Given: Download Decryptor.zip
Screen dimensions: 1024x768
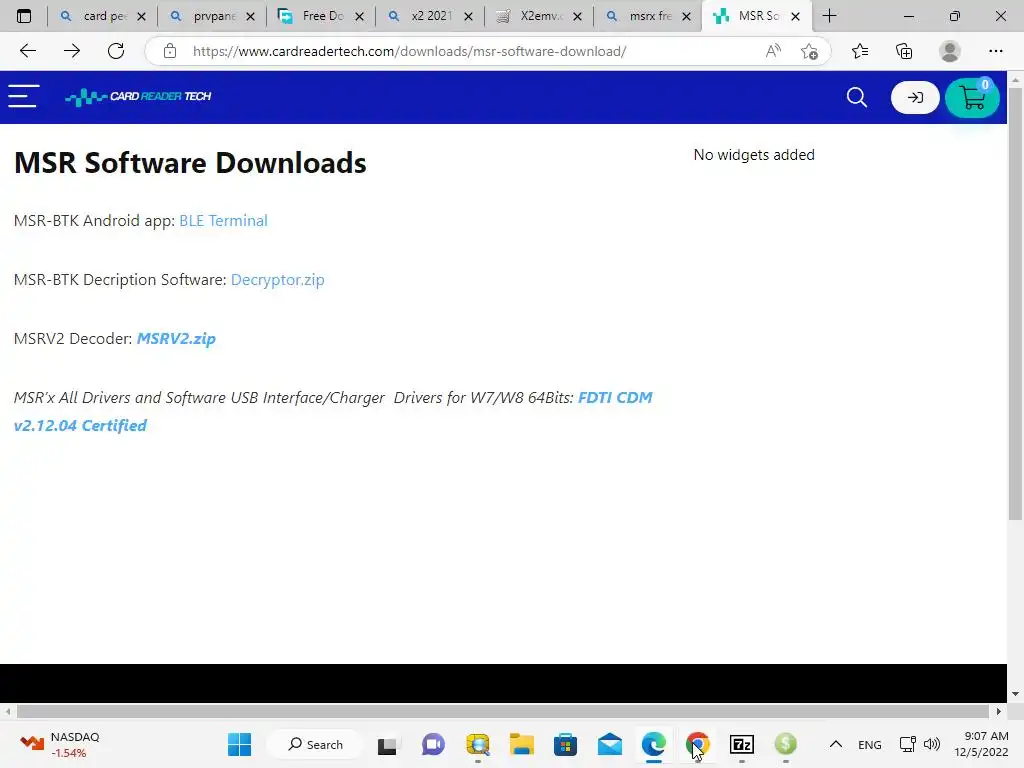Looking at the screenshot, I should (278, 280).
